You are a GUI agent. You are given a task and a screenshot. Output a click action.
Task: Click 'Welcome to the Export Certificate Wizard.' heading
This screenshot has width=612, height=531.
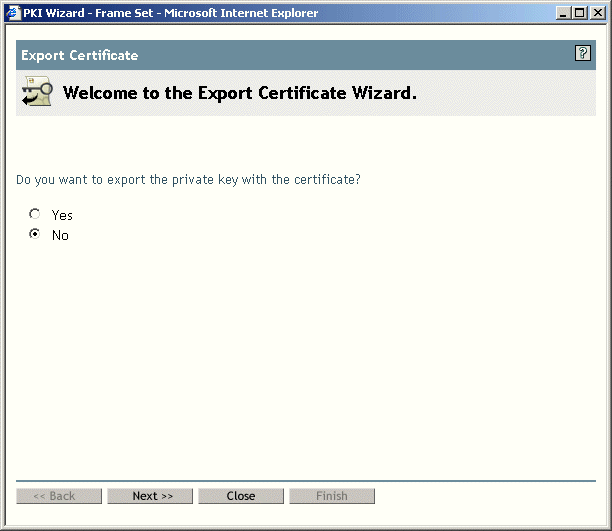(240, 93)
